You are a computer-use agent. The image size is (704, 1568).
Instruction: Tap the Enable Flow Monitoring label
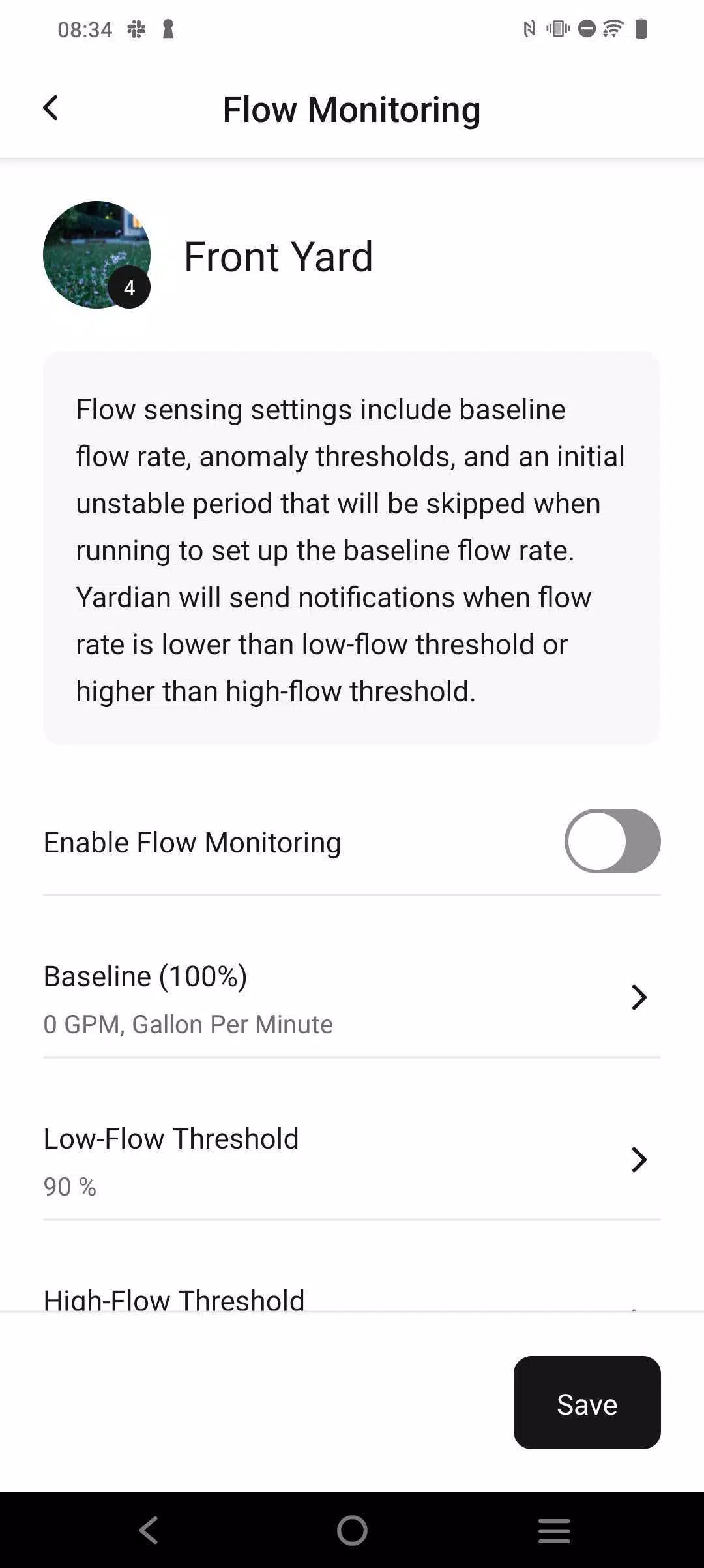pos(192,843)
